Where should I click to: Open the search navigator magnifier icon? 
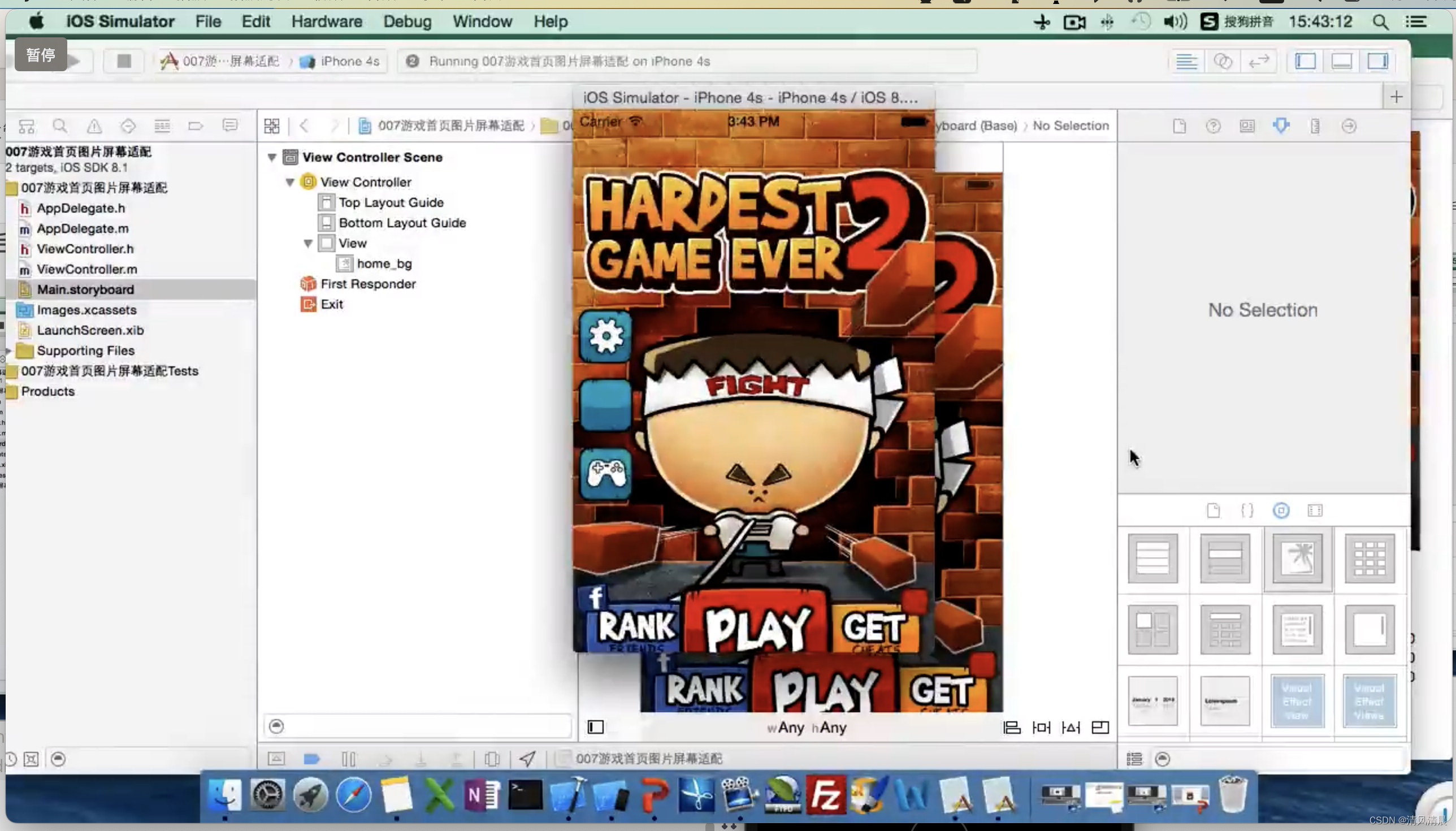coord(60,126)
